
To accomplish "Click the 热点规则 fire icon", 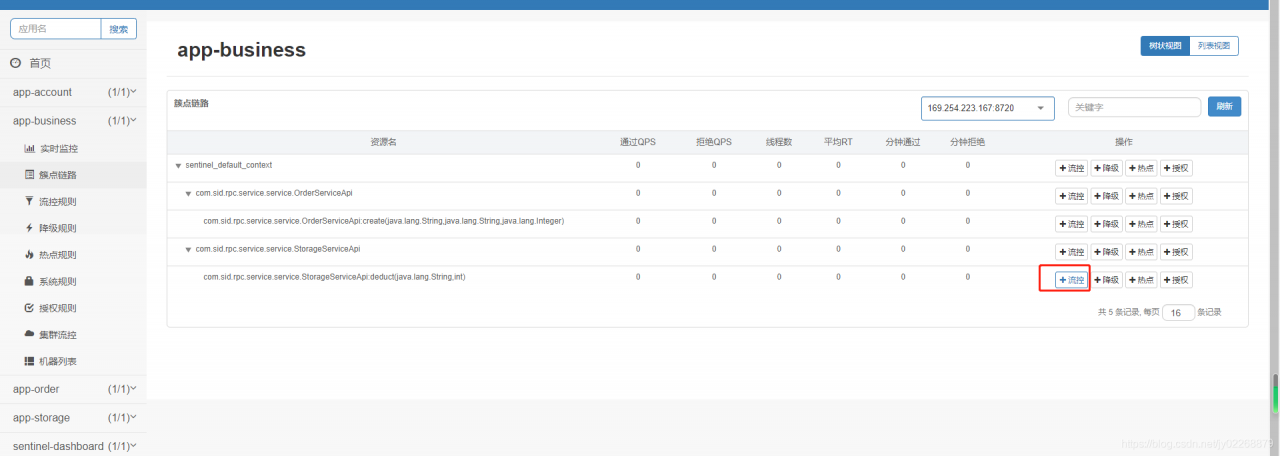I will 29,255.
